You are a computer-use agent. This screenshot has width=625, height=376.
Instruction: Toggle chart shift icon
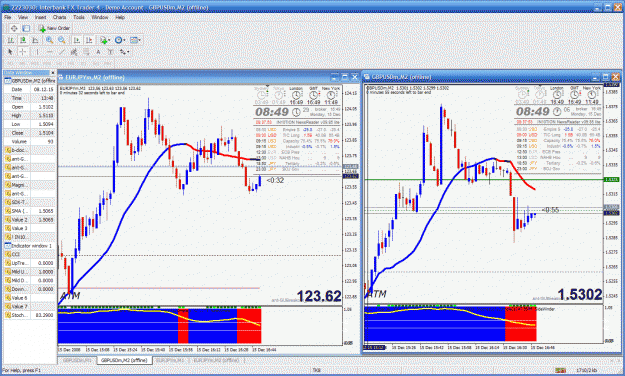point(89,40)
